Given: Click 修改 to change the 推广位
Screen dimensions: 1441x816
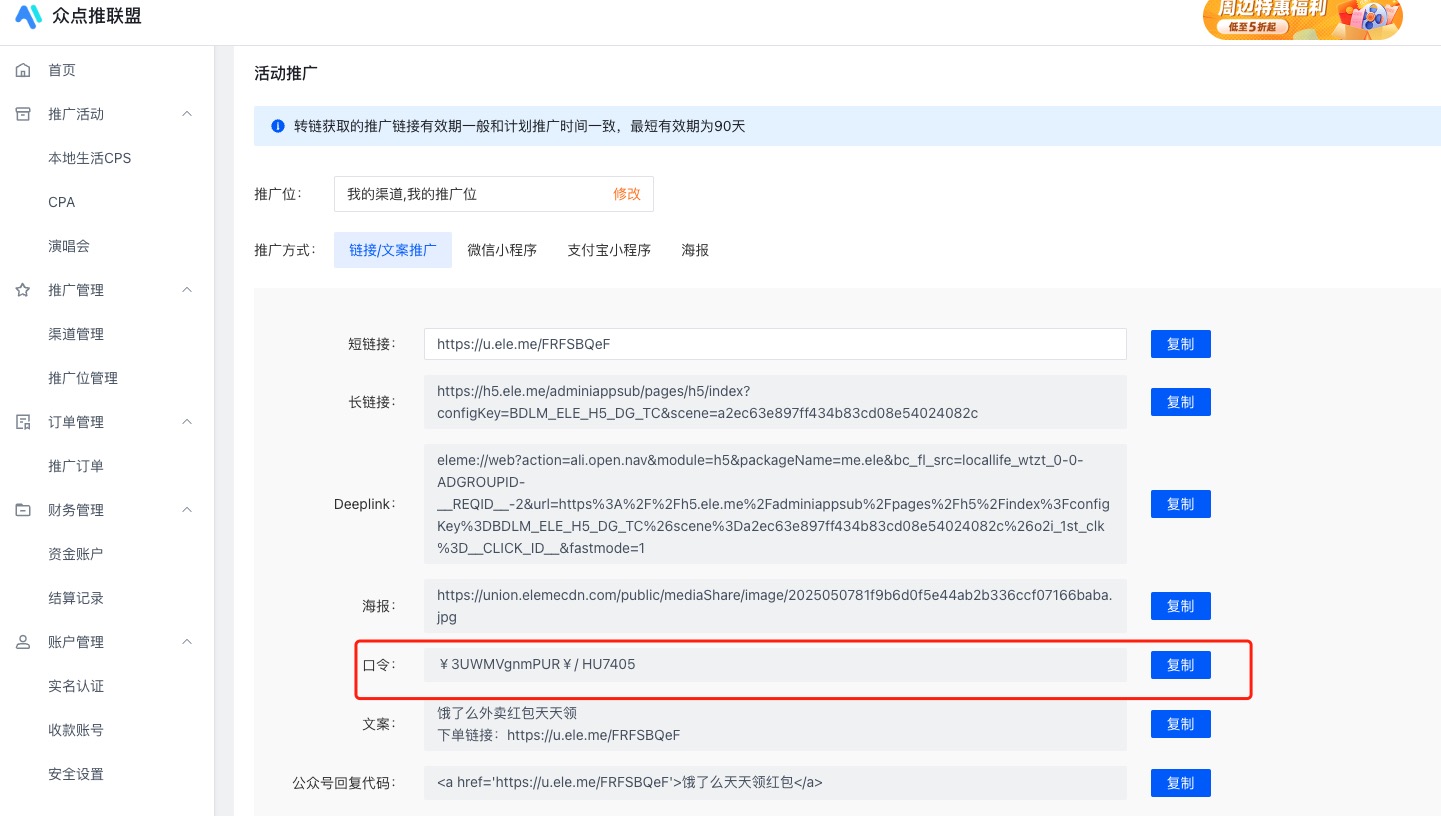Looking at the screenshot, I should click(x=626, y=194).
